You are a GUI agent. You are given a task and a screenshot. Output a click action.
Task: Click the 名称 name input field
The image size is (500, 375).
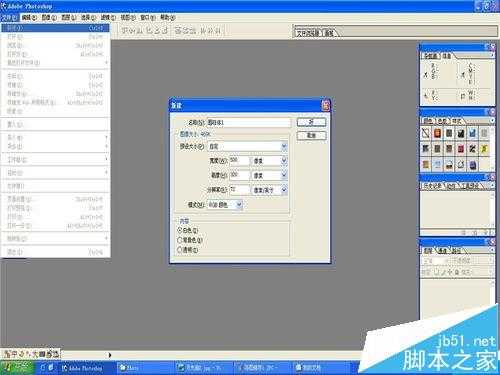(249, 123)
